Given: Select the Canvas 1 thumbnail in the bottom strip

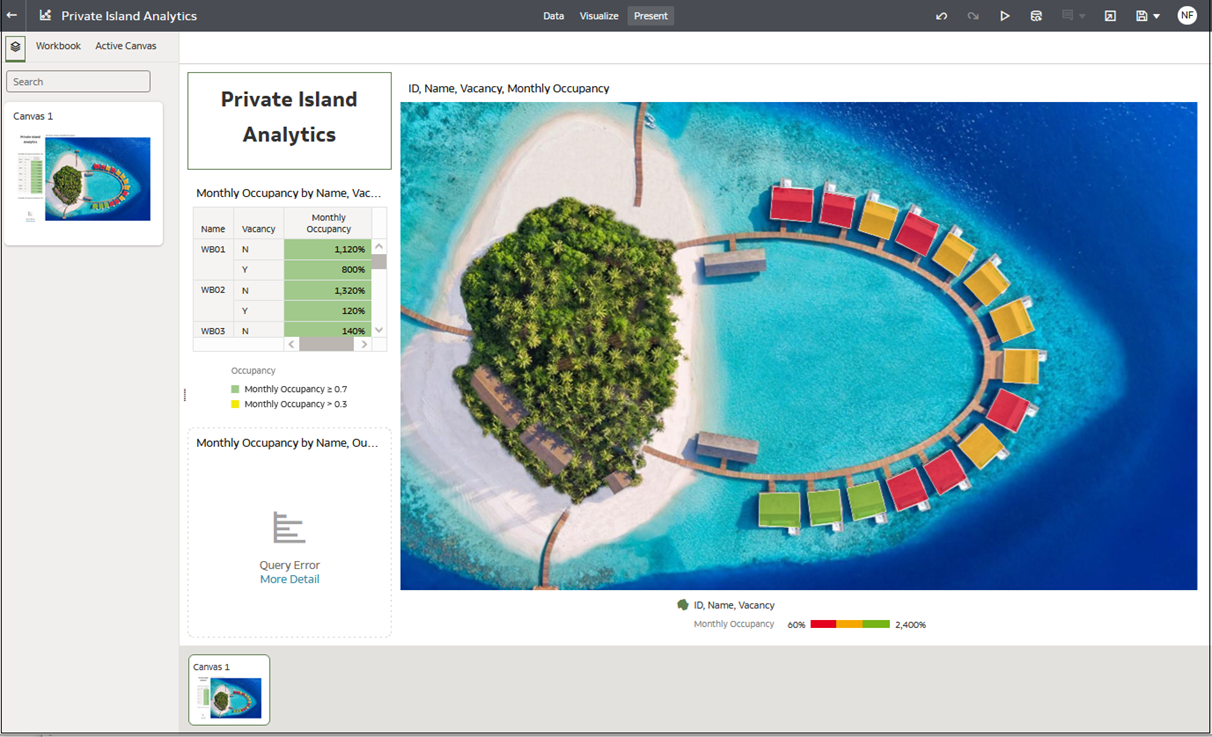Looking at the screenshot, I should click(x=229, y=689).
